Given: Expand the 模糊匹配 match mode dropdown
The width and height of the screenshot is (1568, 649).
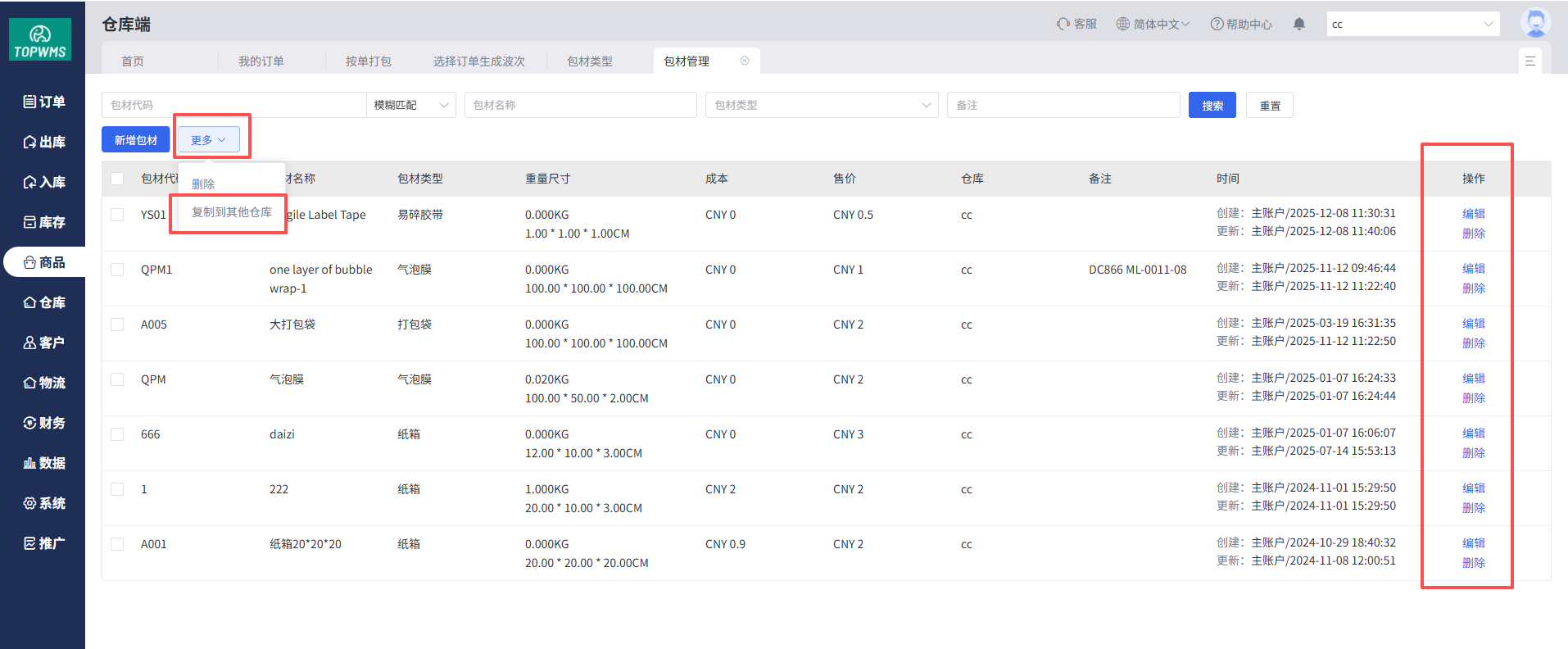Looking at the screenshot, I should click(410, 105).
